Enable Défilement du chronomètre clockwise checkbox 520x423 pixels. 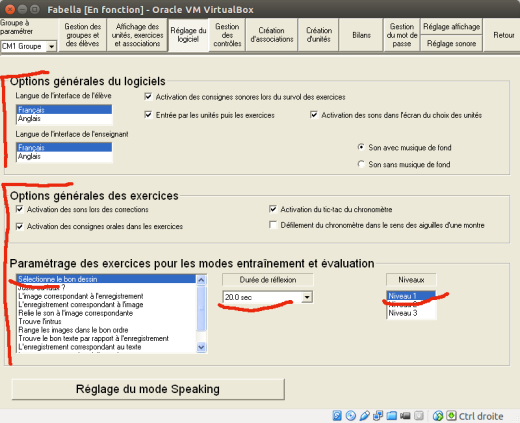[x=273, y=225]
